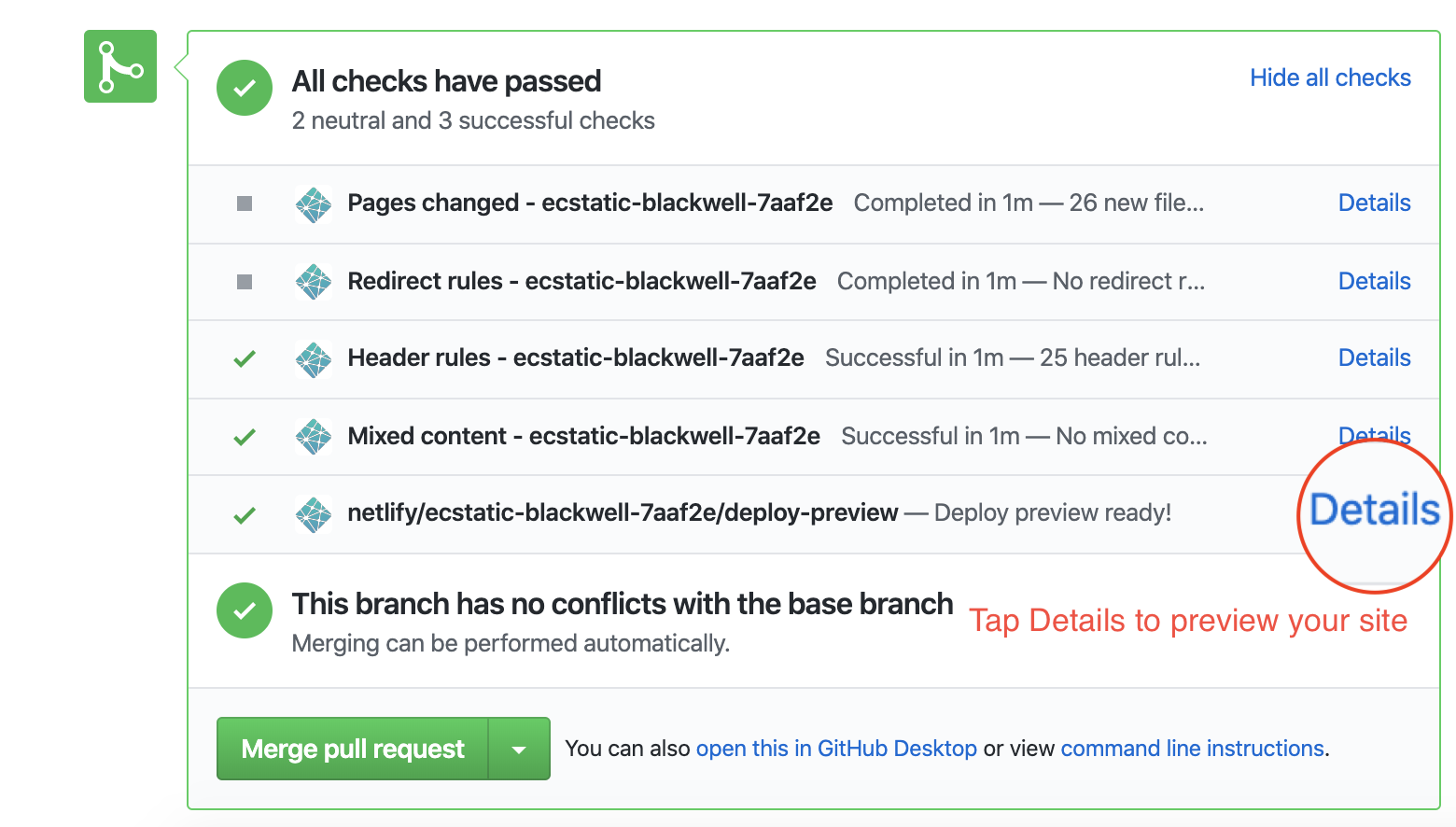Click the green tick on the deploy-preview check row

(x=244, y=513)
